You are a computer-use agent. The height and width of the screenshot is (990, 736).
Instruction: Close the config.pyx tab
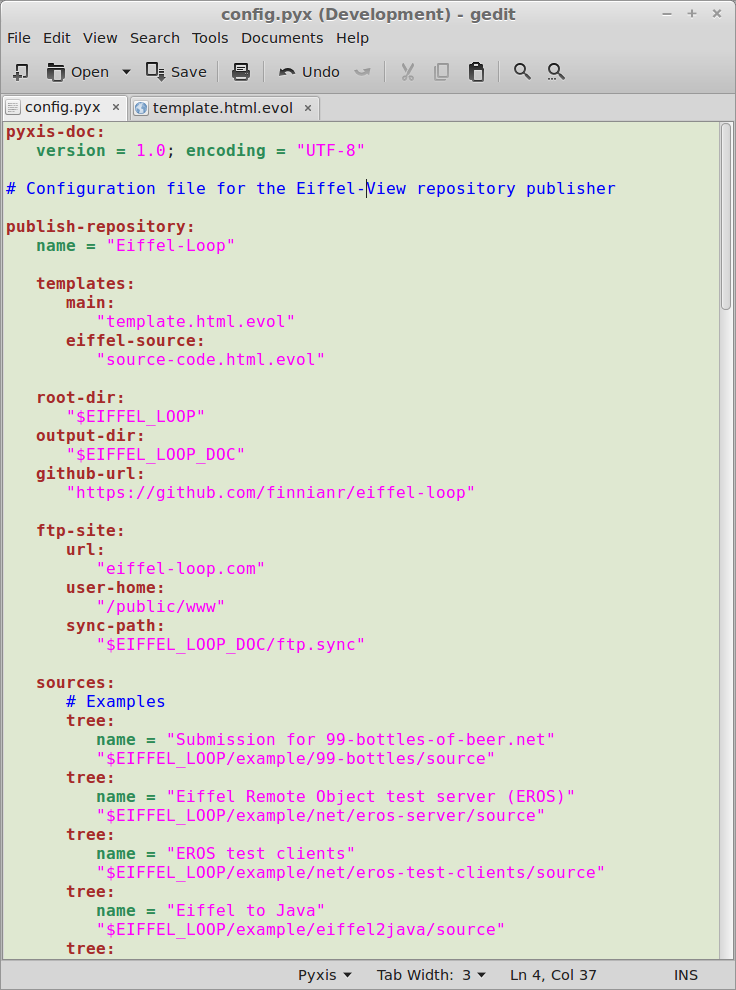[116, 107]
